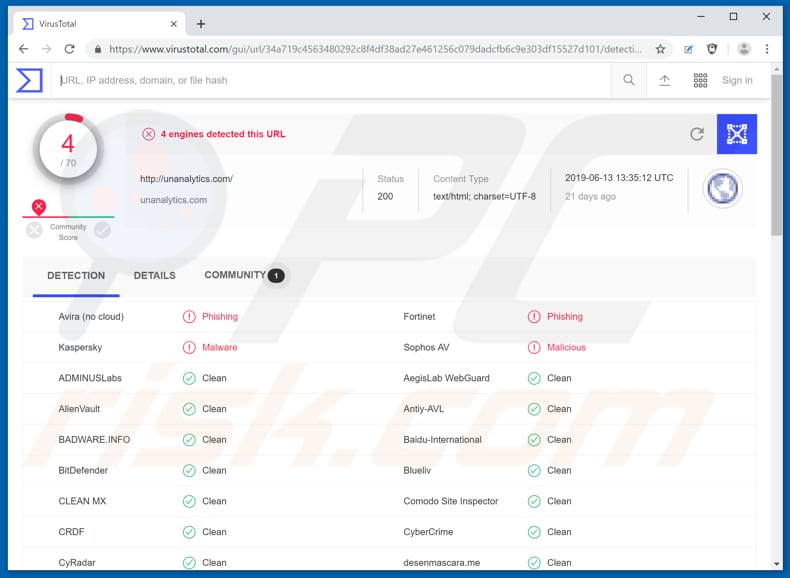This screenshot has width=790, height=578.
Task: Click the 2019-06-13 13:35:12 UTC timestamp
Action: pos(619,177)
